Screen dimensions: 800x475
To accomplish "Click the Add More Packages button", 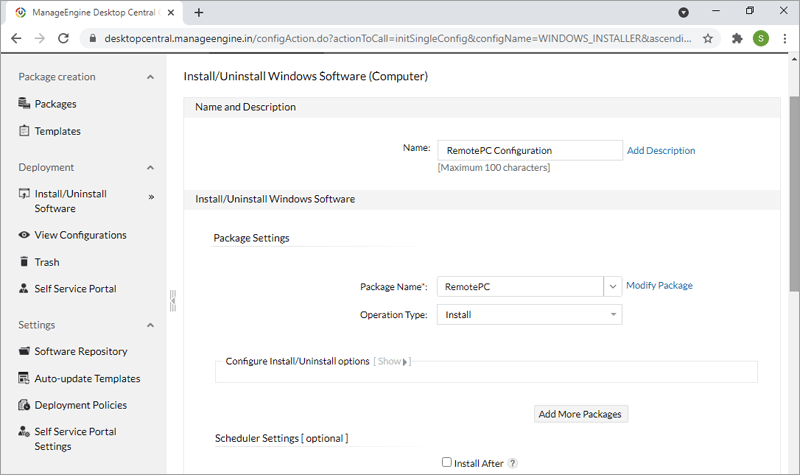I will (581, 414).
